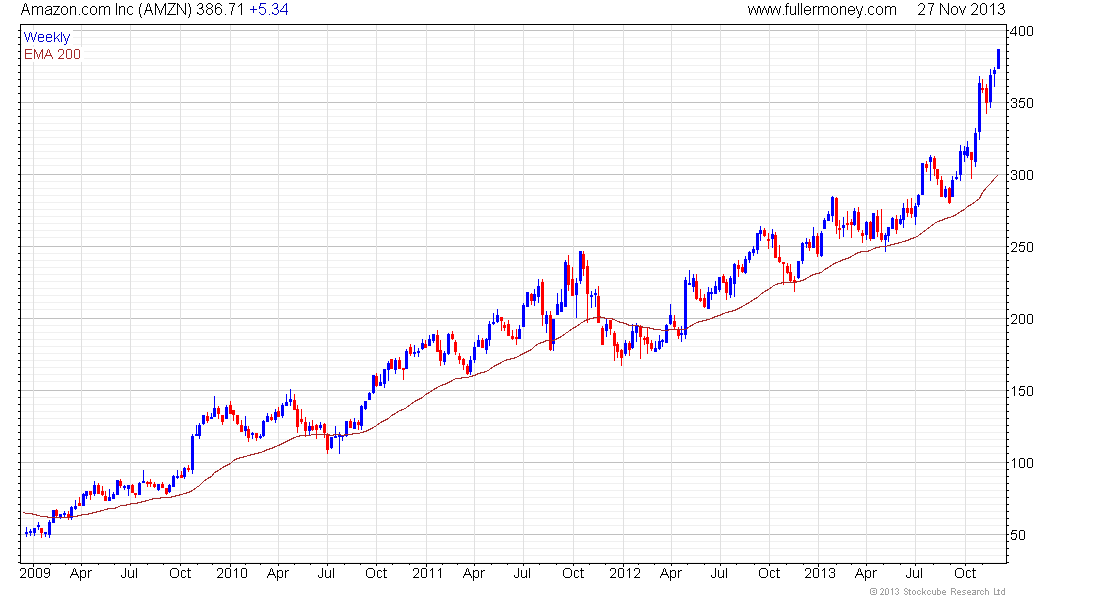The height and width of the screenshot is (600, 1100).
Task: Click the 250 price axis label
Action: [x=1022, y=247]
